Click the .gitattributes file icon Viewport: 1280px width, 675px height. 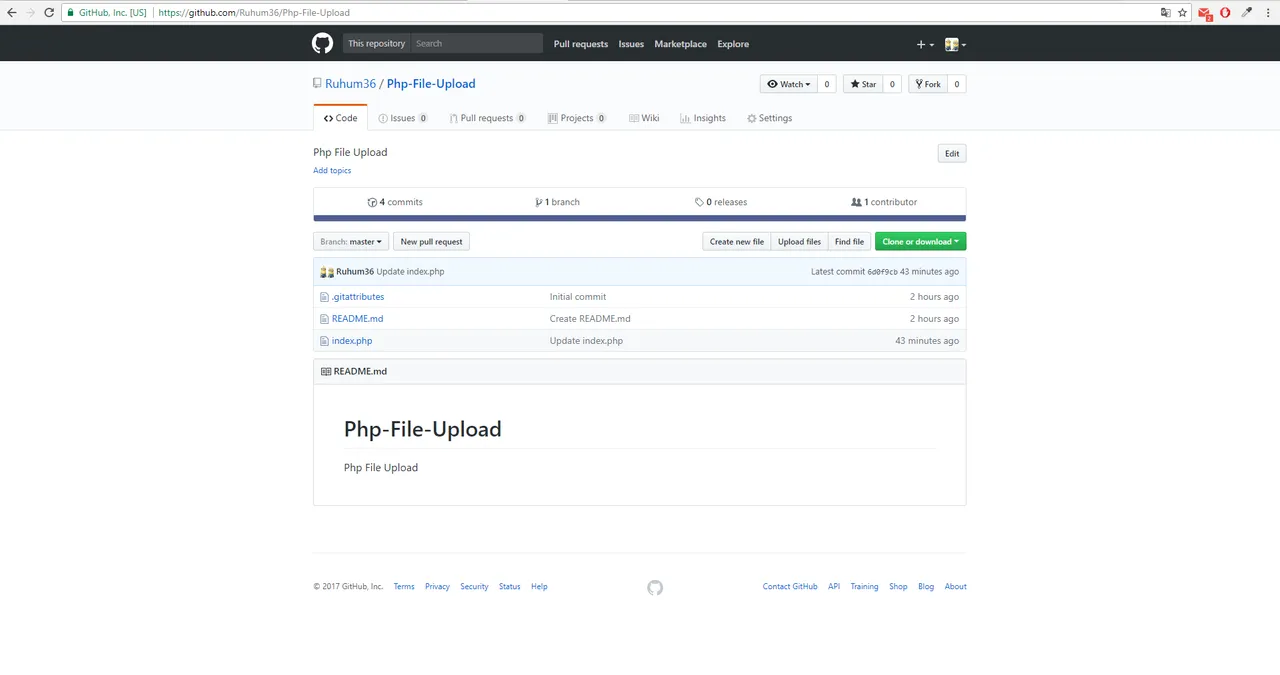click(x=324, y=297)
